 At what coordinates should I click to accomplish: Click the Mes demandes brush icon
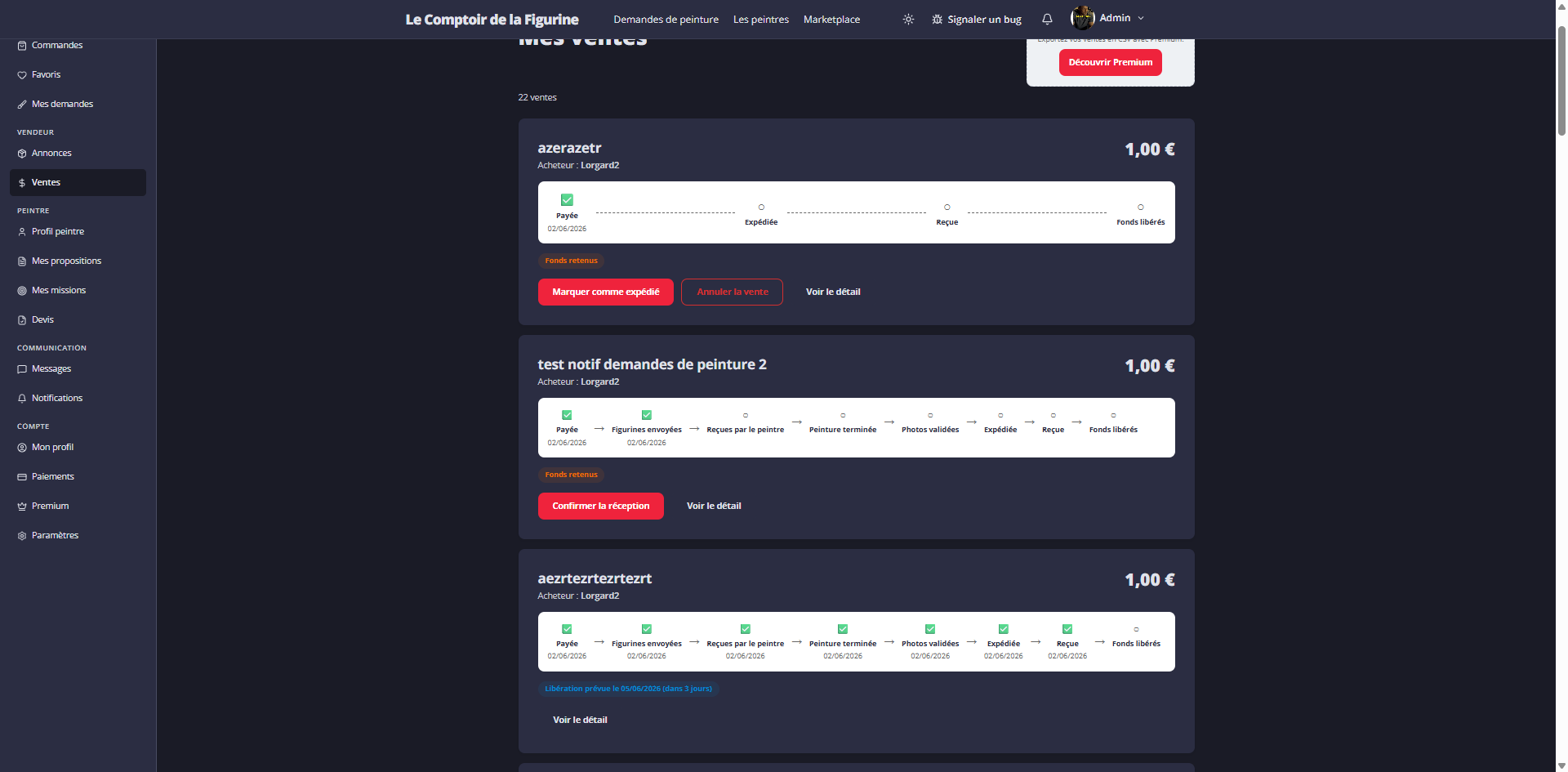(x=22, y=105)
